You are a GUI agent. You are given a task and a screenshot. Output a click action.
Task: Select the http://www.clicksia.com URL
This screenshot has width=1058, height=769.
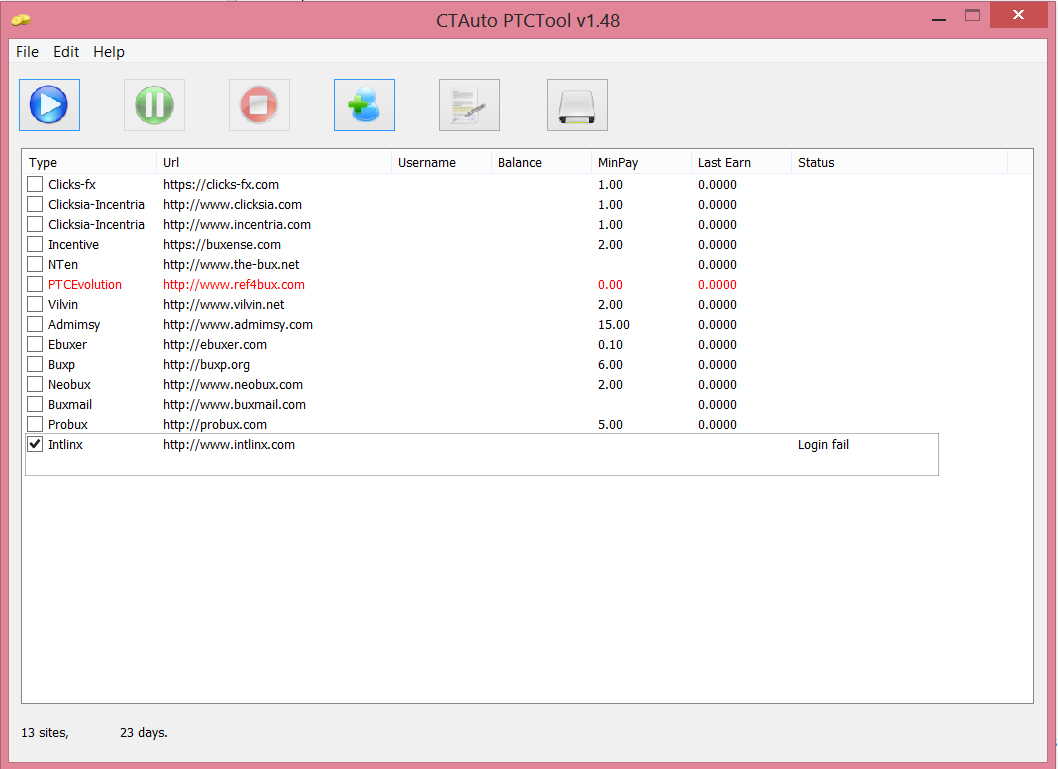pyautogui.click(x=232, y=204)
